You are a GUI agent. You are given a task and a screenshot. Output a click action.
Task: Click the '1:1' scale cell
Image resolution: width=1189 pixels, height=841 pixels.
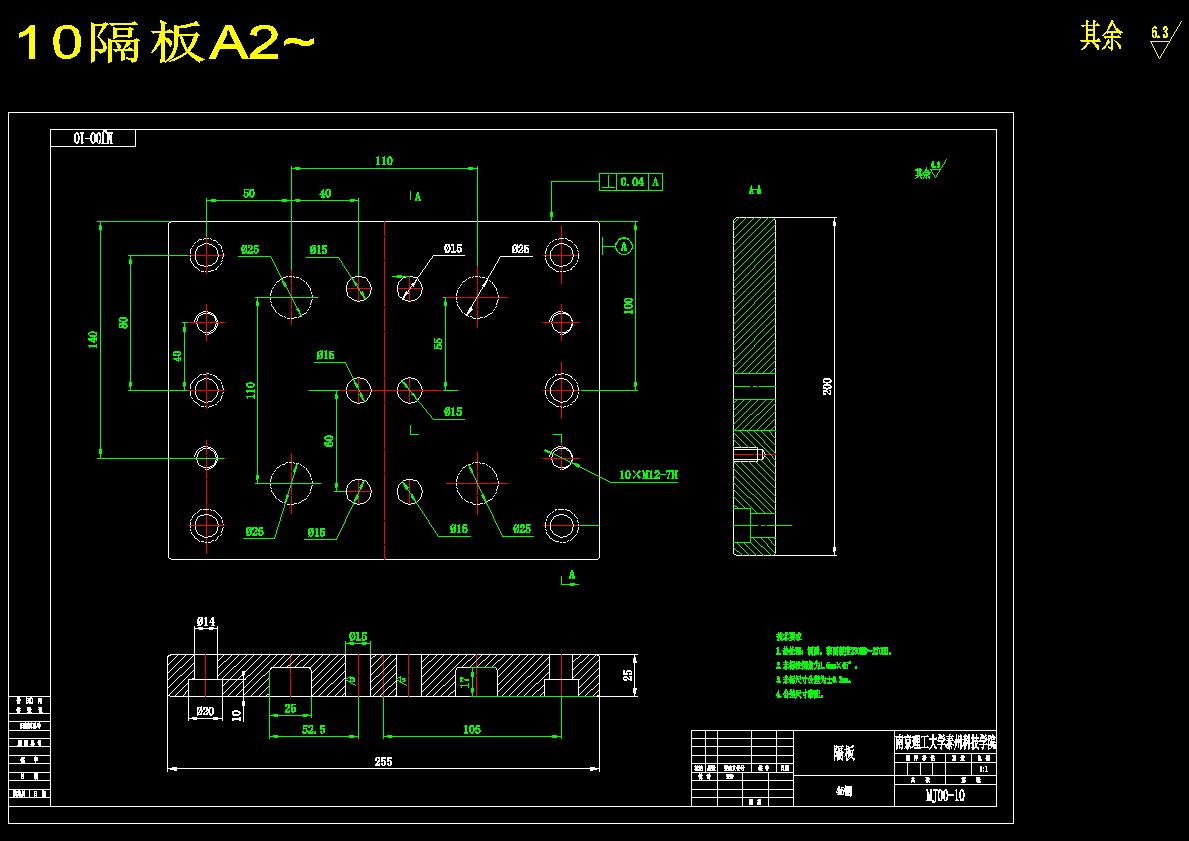(984, 768)
